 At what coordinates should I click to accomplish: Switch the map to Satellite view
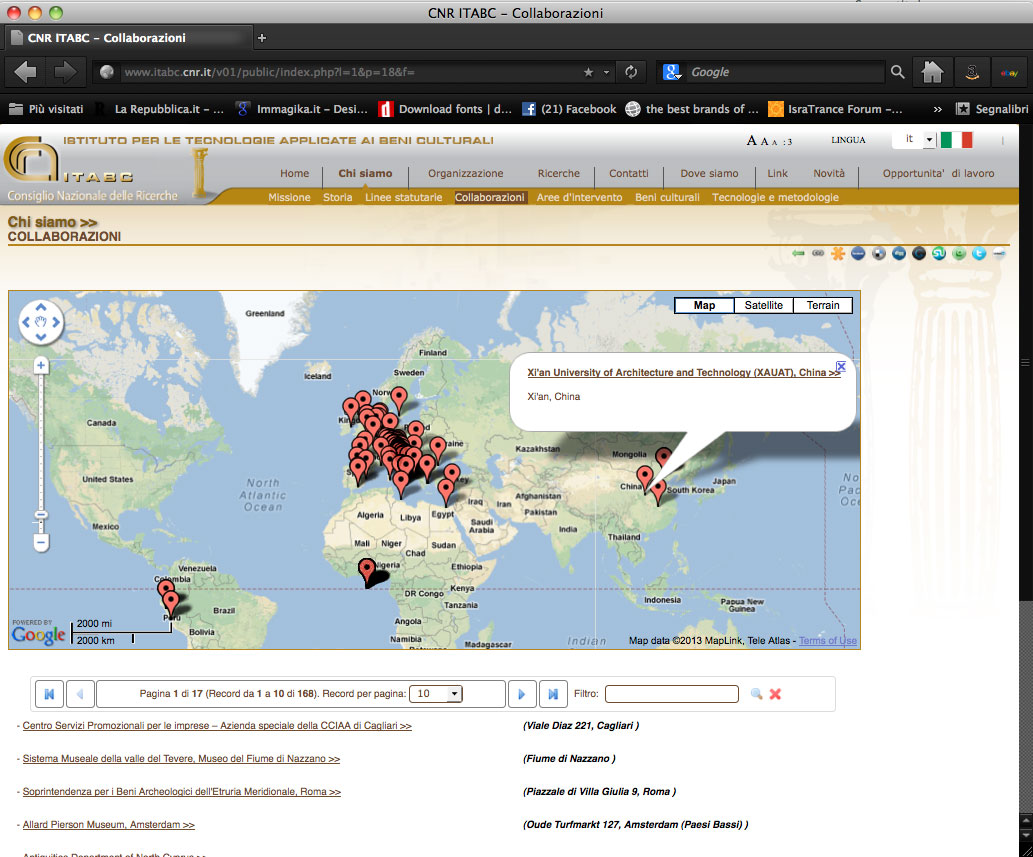point(764,305)
